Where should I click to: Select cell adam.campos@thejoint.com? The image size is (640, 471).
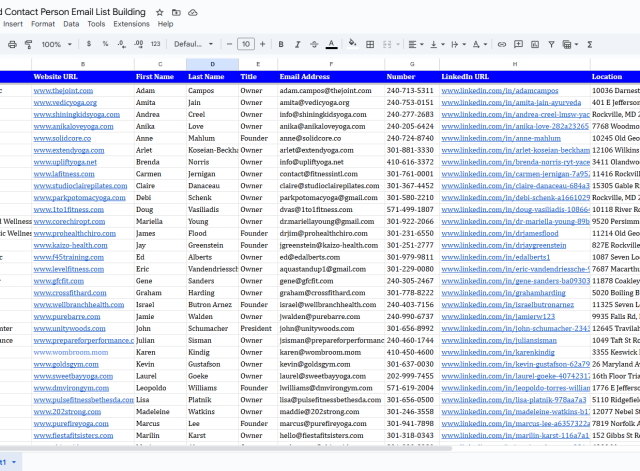(331, 91)
